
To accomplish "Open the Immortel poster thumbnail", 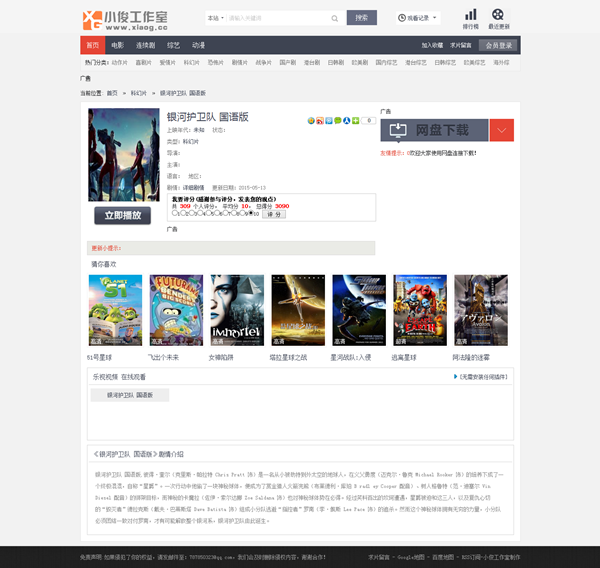I will (x=237, y=310).
